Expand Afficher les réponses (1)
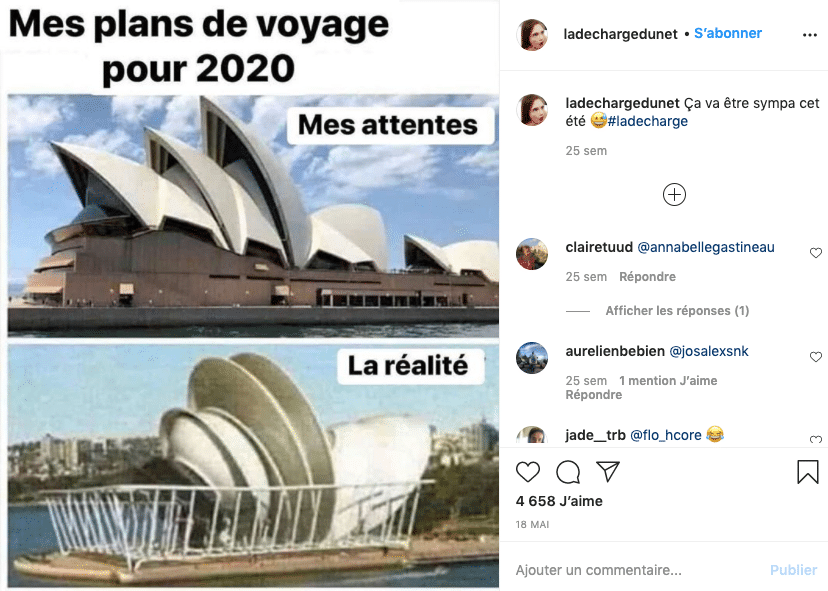Viewport: 828px width, 591px height. 677,311
